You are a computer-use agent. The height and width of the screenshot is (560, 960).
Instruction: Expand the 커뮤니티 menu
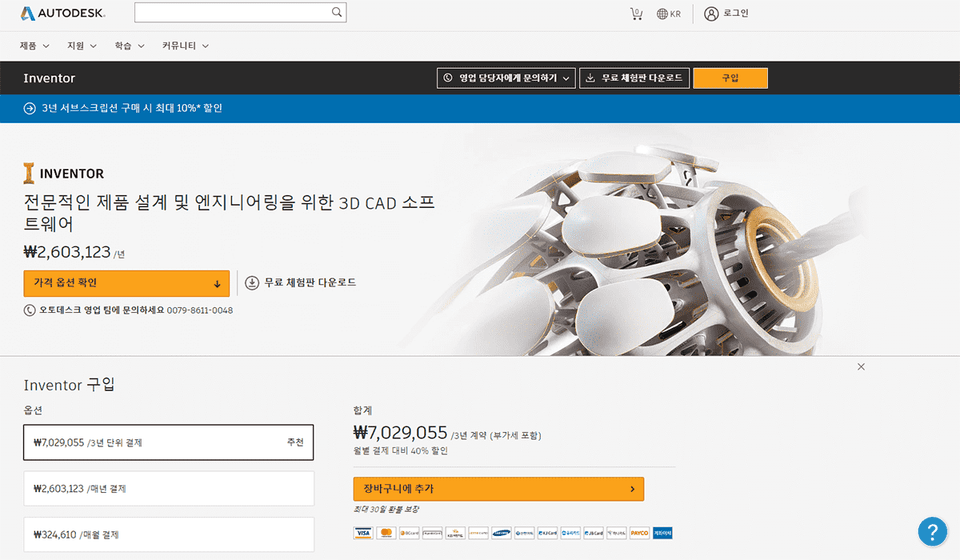[x=186, y=46]
